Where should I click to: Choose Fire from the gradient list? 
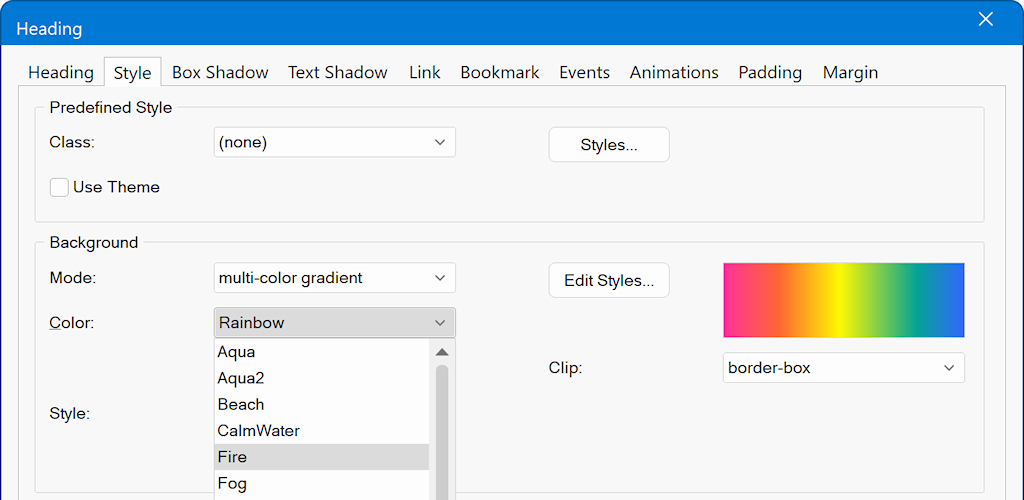click(321, 457)
